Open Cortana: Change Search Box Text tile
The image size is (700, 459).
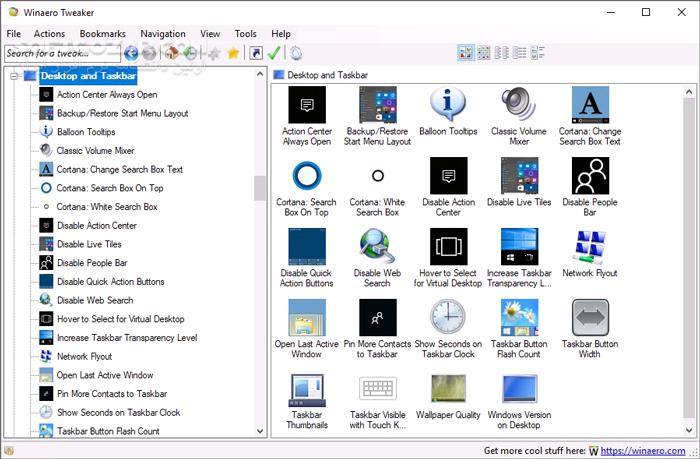tap(590, 116)
